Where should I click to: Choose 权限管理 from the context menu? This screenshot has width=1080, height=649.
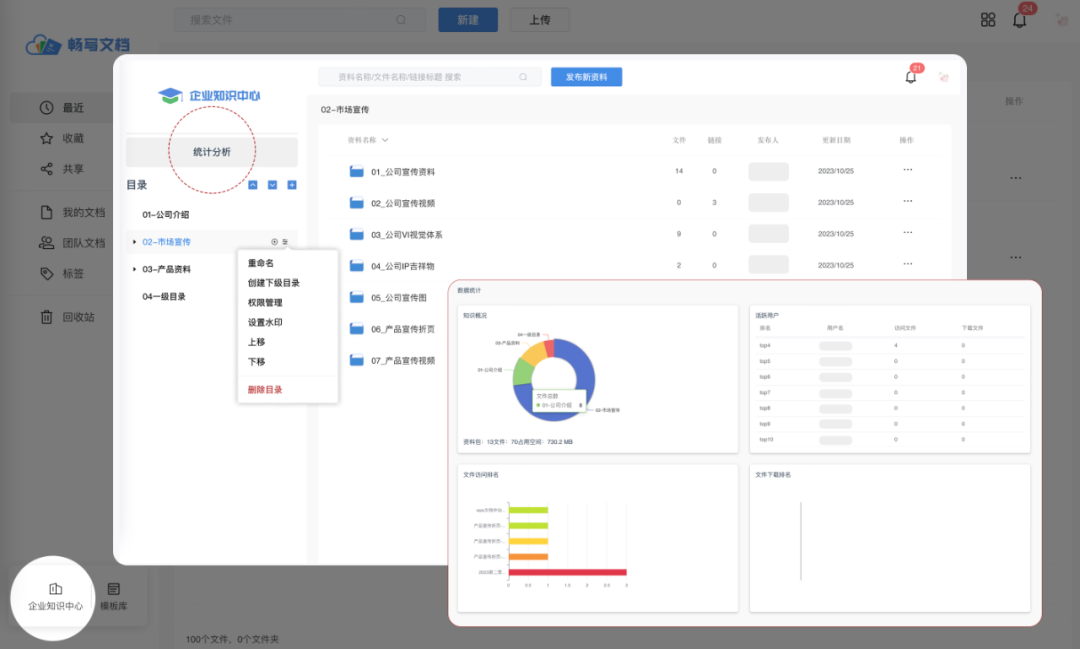click(x=265, y=302)
